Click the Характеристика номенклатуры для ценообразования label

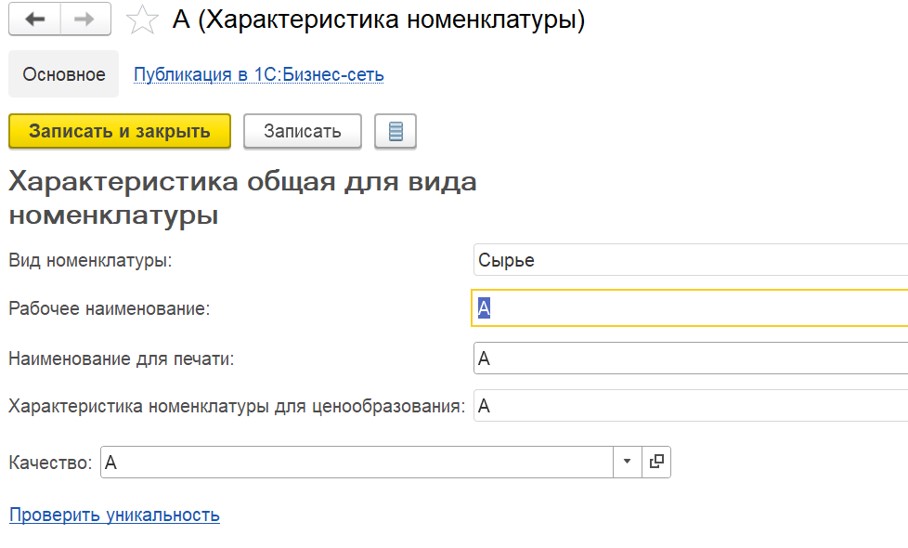pos(237,407)
